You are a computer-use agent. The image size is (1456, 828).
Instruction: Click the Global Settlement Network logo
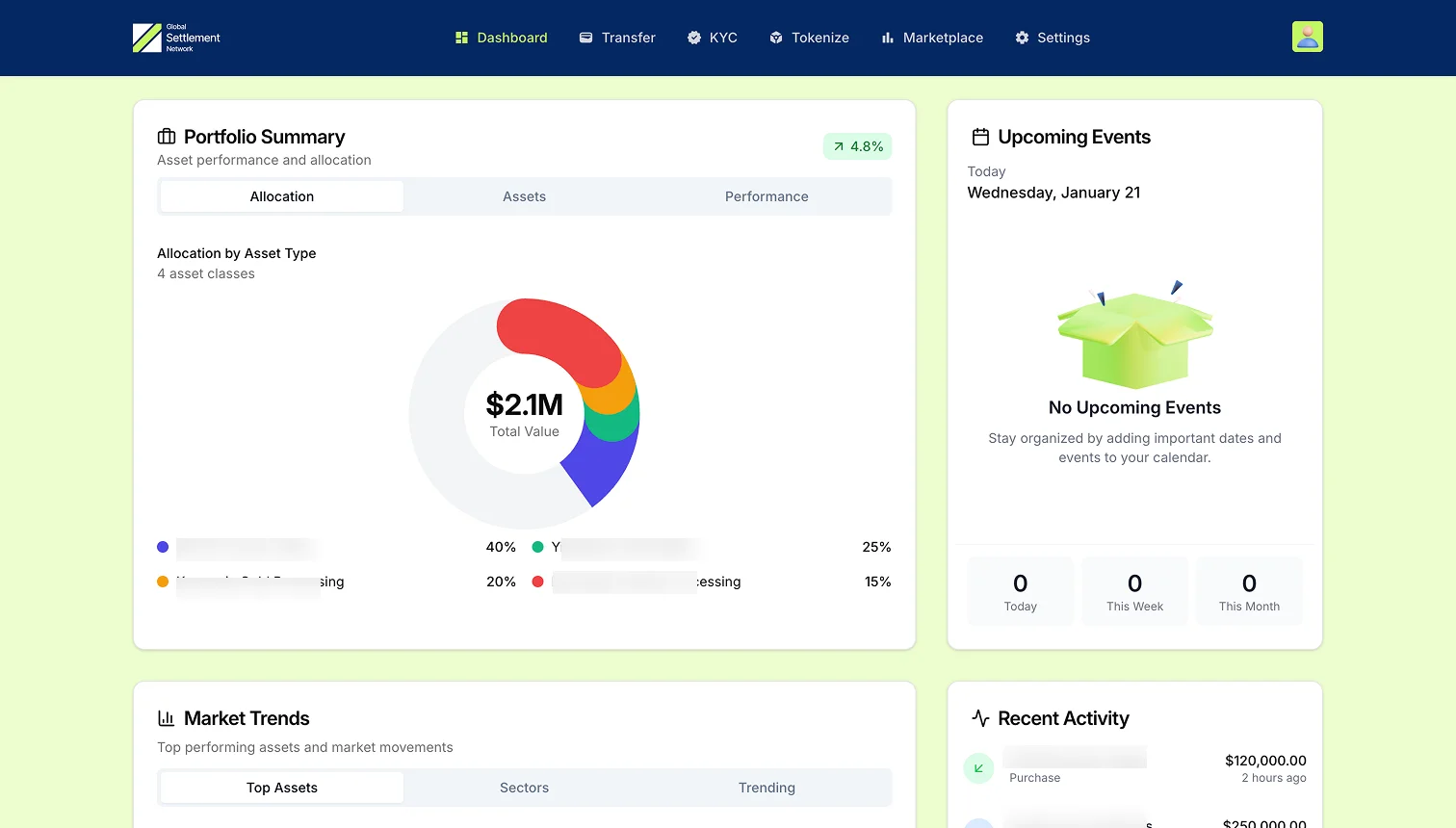click(x=176, y=38)
